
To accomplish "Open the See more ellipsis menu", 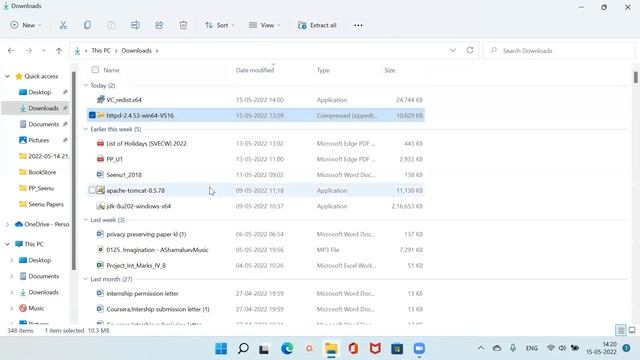I will click(x=358, y=25).
